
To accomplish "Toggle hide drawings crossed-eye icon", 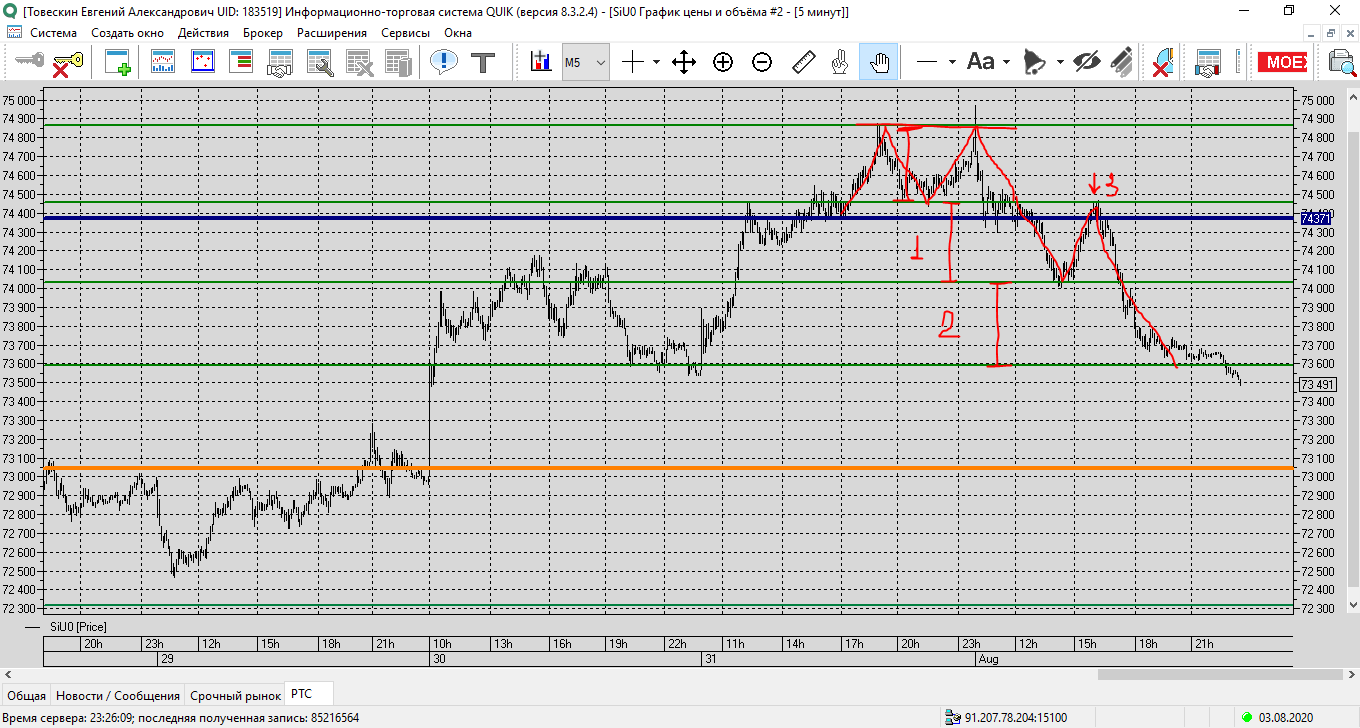I will click(1086, 63).
